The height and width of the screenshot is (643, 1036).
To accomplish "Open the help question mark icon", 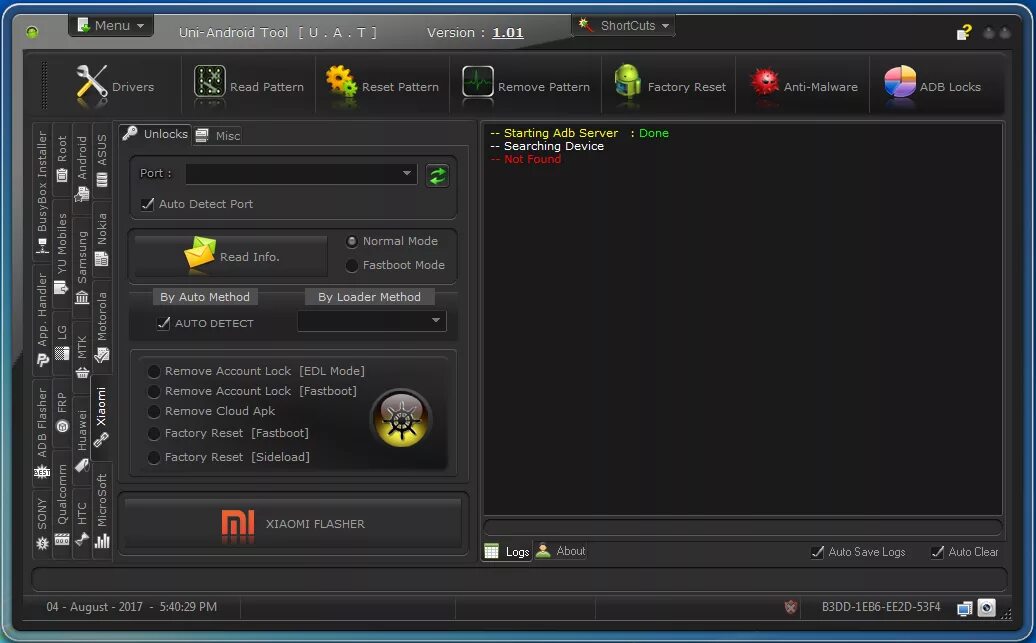I will (x=963, y=32).
